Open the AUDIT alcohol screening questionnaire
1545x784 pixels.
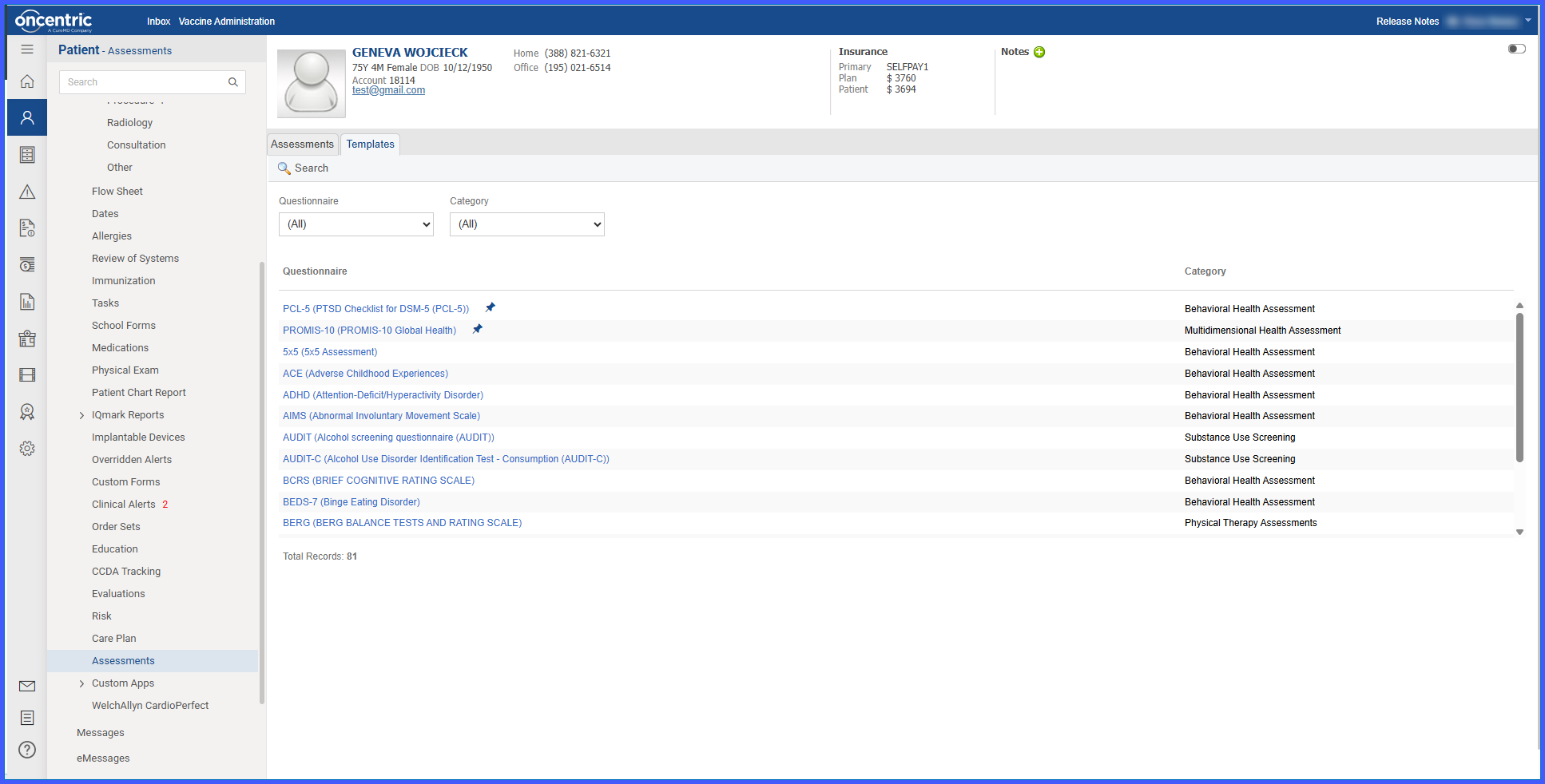click(x=388, y=438)
